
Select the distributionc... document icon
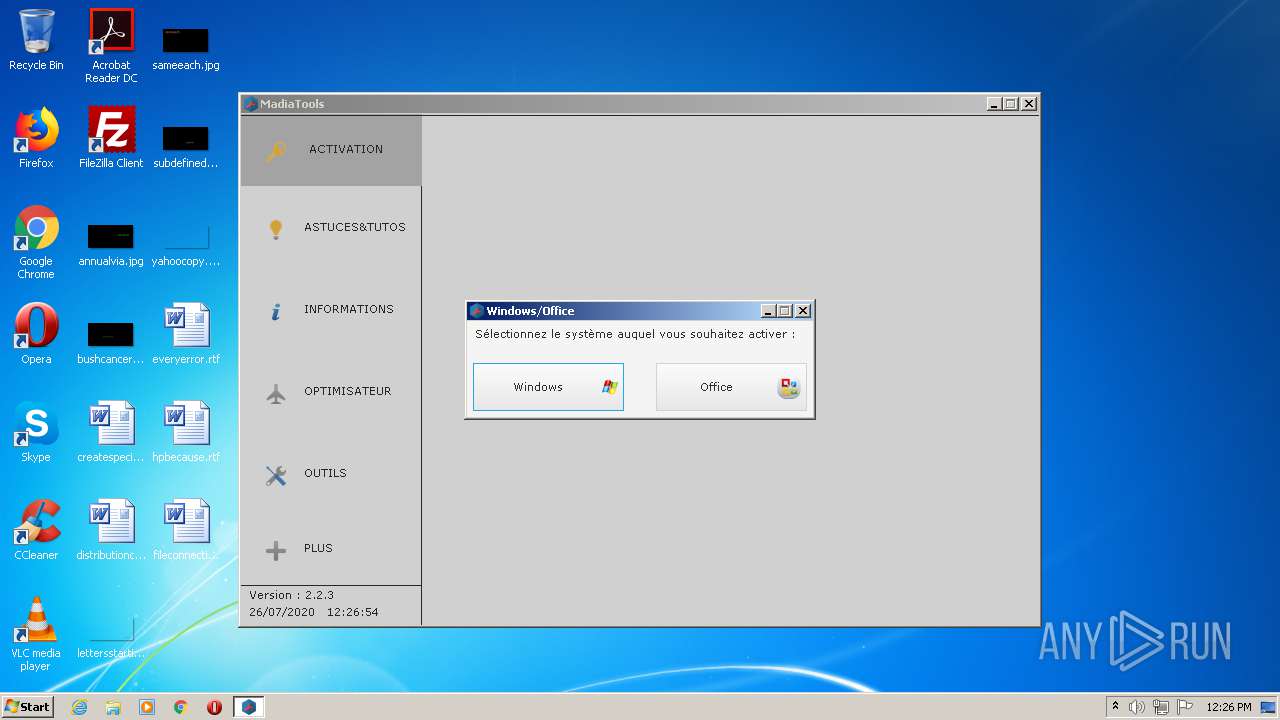[x=111, y=530]
